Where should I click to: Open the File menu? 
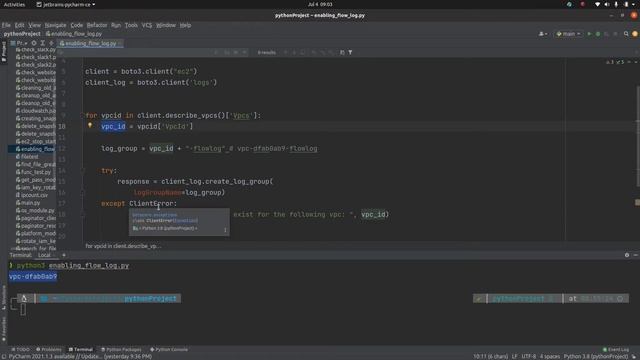tap(6, 25)
